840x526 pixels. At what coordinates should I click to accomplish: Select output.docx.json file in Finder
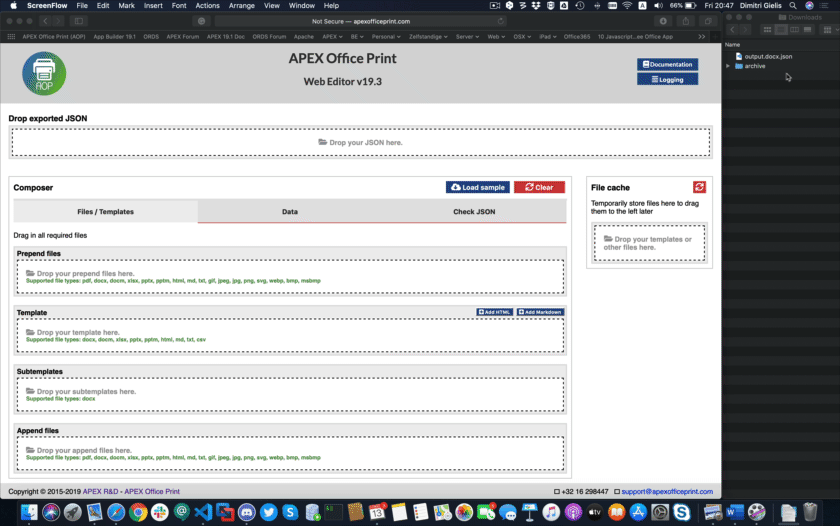[768, 56]
